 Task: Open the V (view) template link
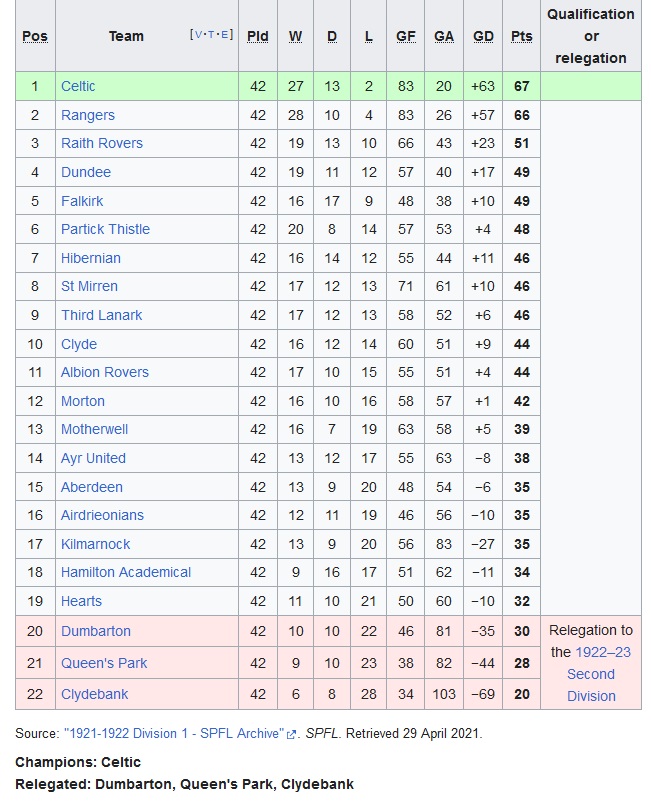coord(198,34)
